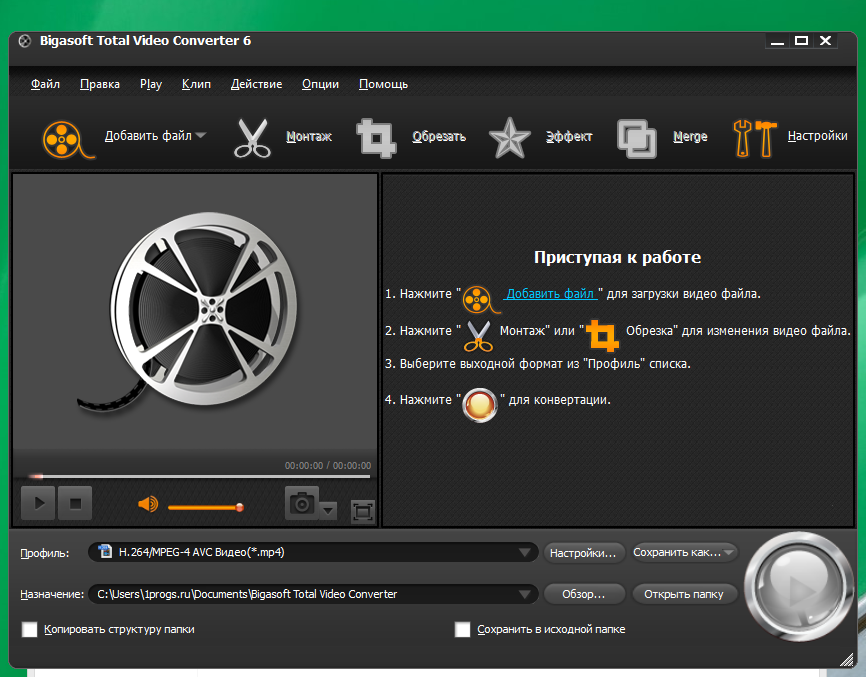Open the Эффект star tool
Viewport: 866px width, 677px height.
[x=510, y=137]
